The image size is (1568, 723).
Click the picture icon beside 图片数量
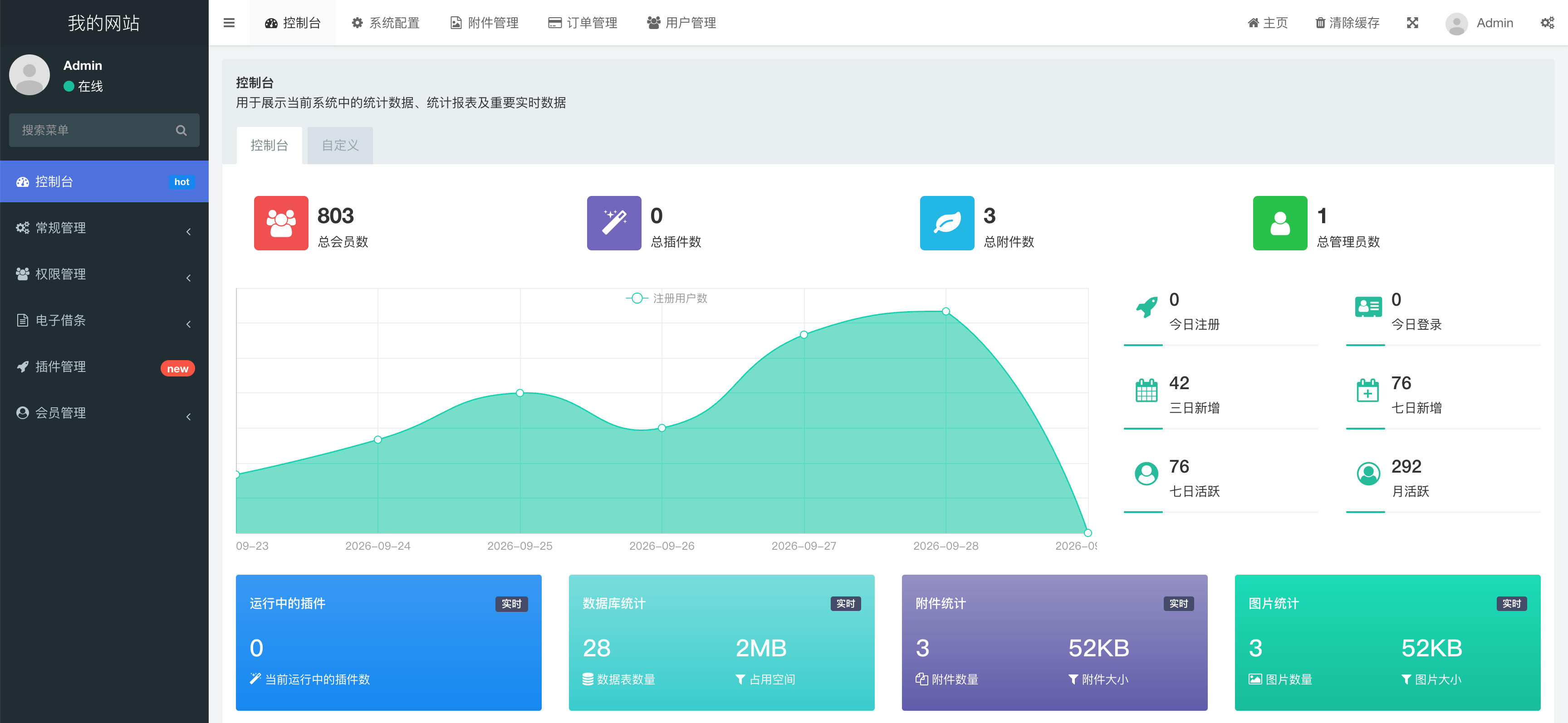pos(1255,679)
